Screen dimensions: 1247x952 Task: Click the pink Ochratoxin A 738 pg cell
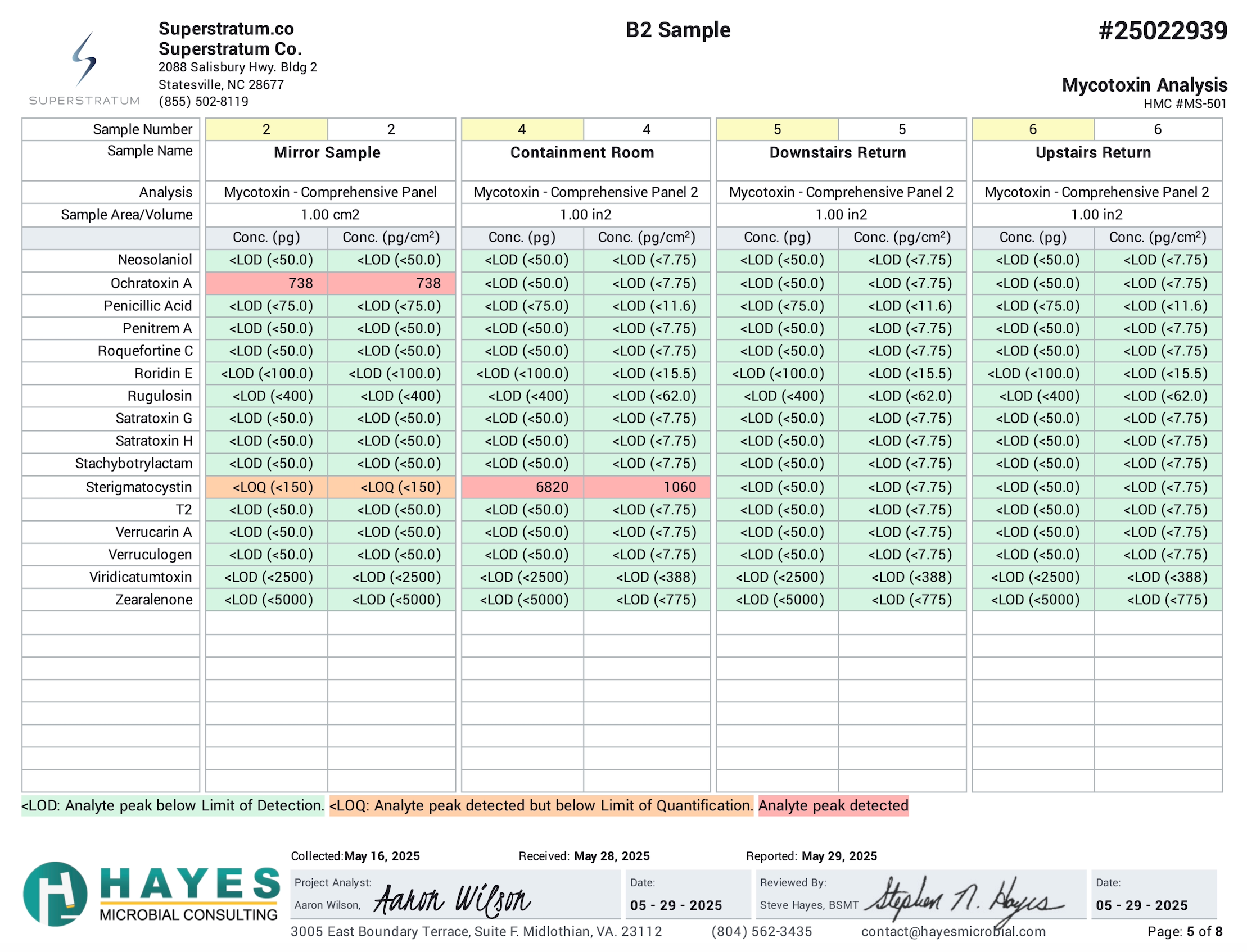click(266, 283)
